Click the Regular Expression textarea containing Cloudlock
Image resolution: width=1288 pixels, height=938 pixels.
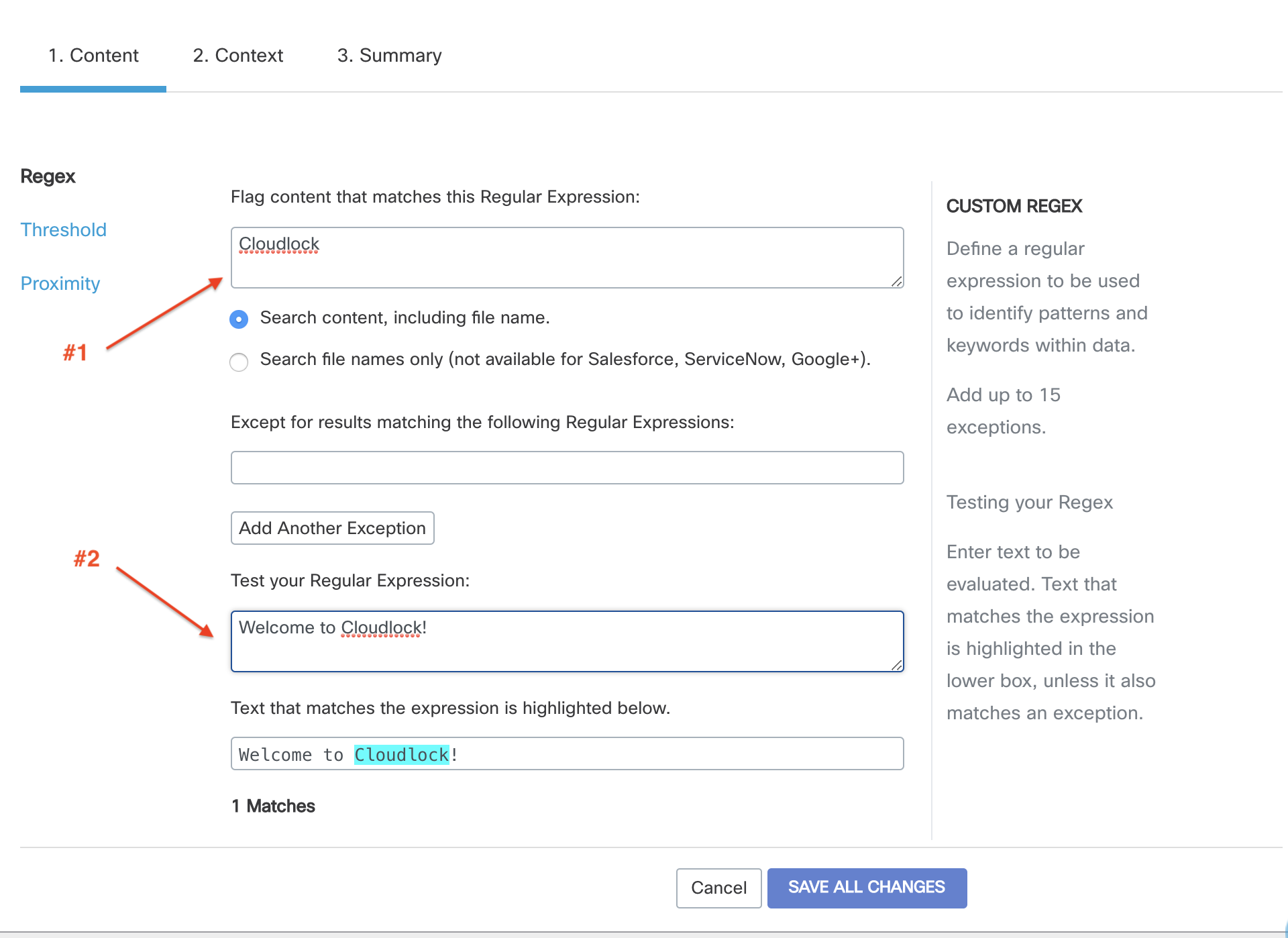pos(567,258)
